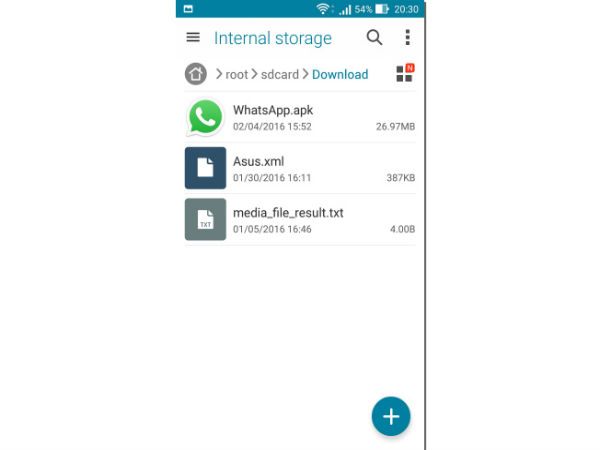Tap the Internal storage title
This screenshot has height=450, width=600.
click(x=273, y=38)
